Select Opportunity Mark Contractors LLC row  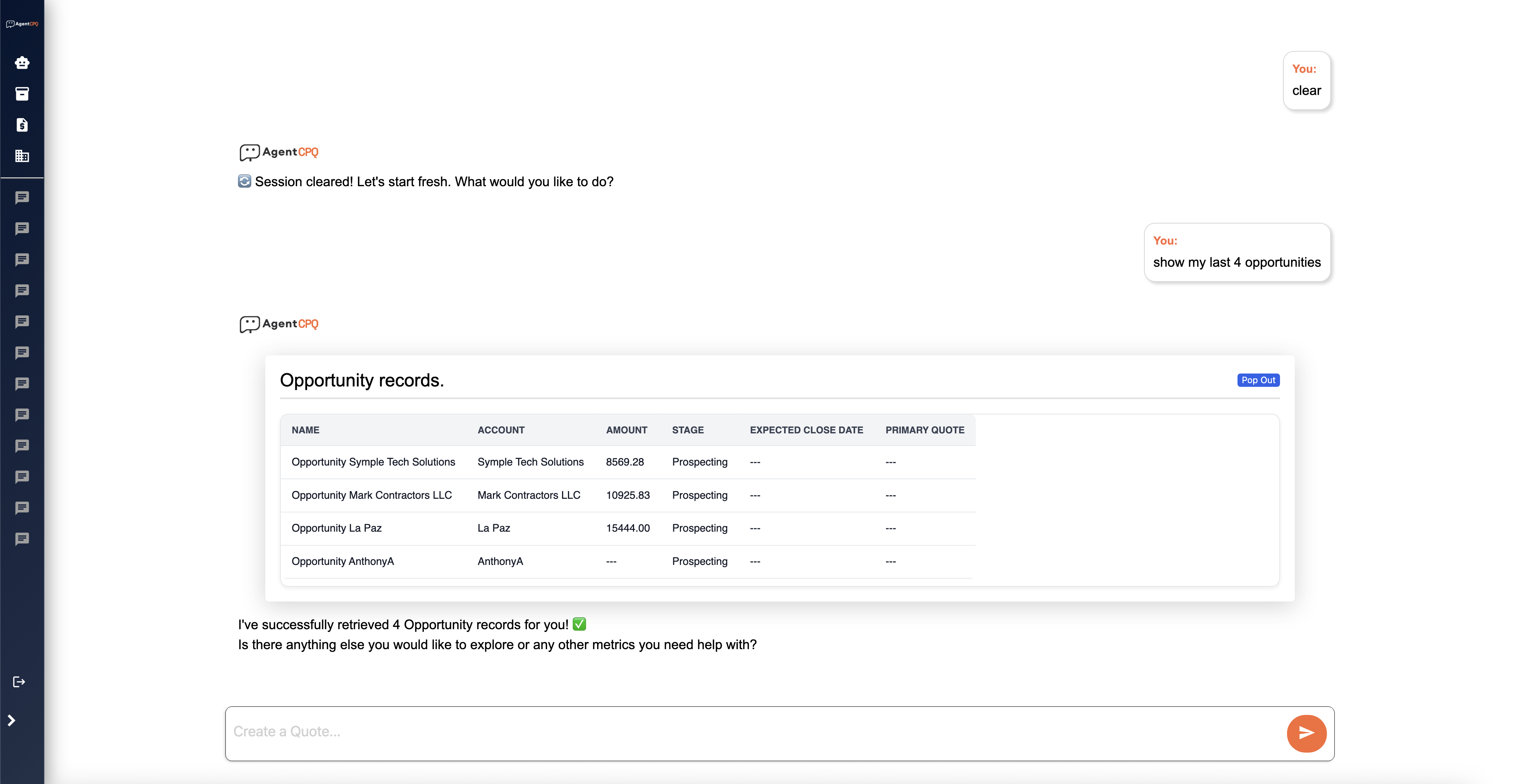point(371,495)
